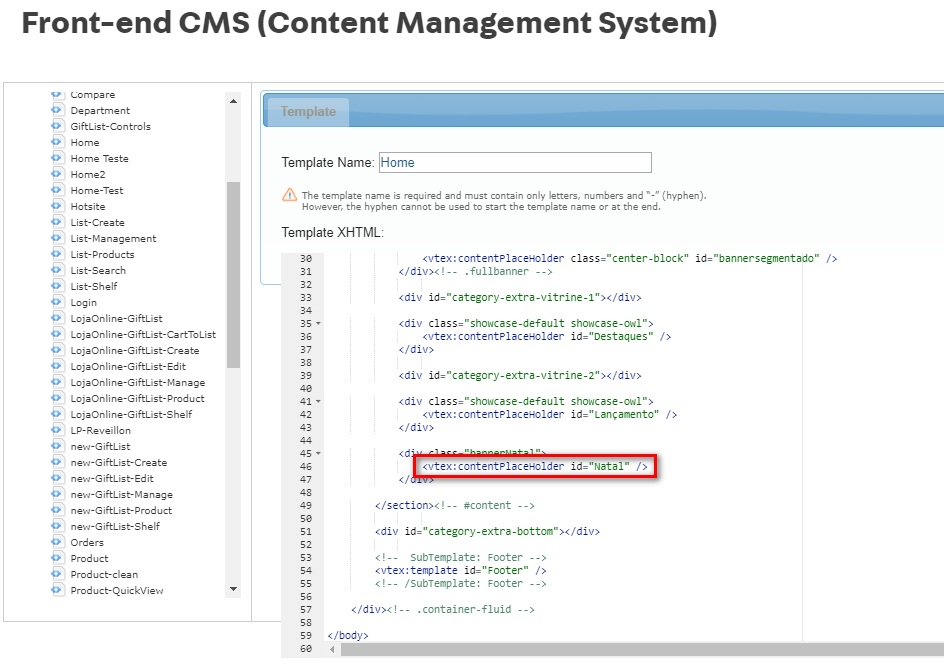Click the template icon beside Hotsite
944x668 pixels.
57,206
